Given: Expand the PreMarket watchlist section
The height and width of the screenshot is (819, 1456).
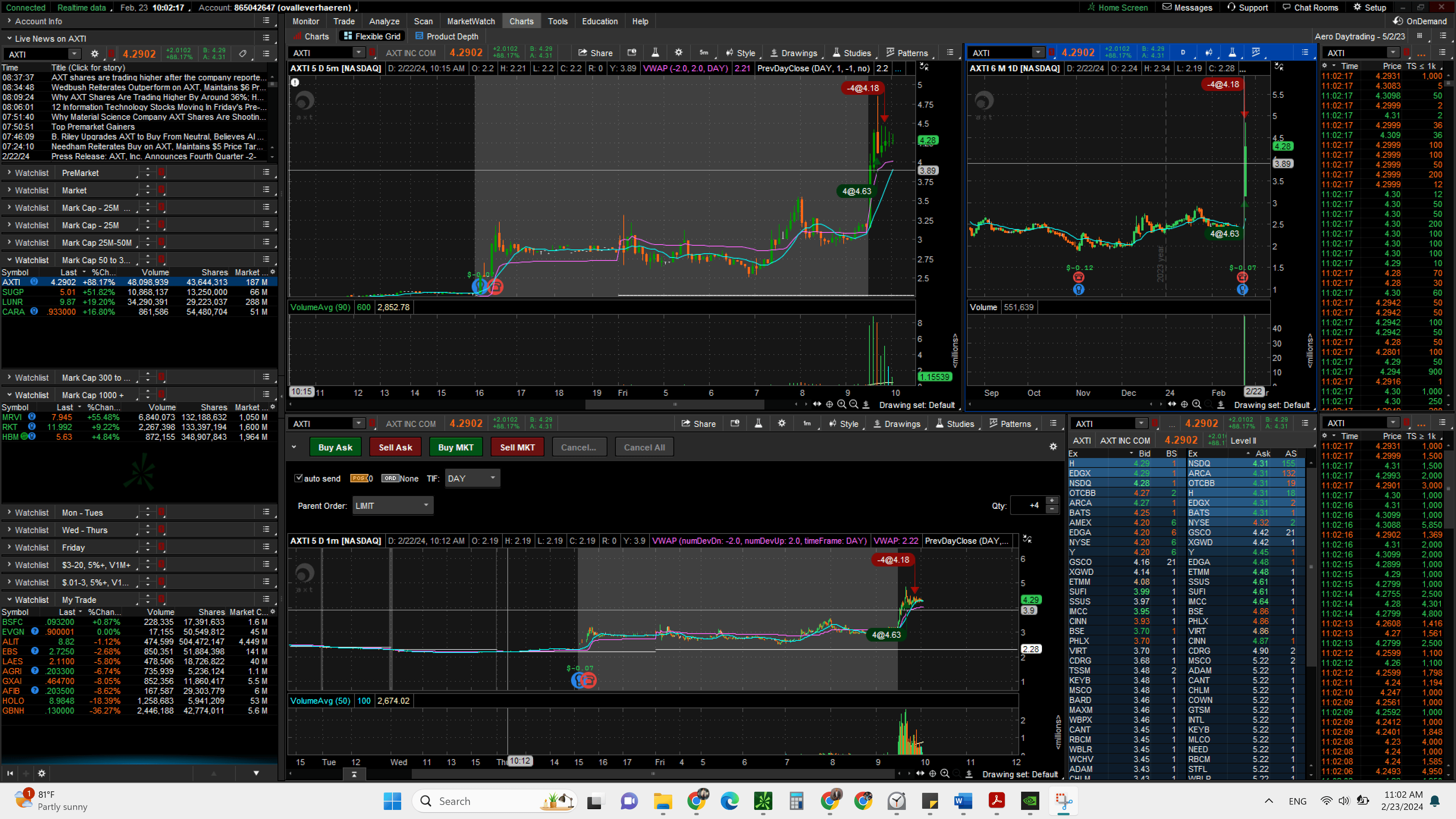Looking at the screenshot, I should tap(9, 173).
